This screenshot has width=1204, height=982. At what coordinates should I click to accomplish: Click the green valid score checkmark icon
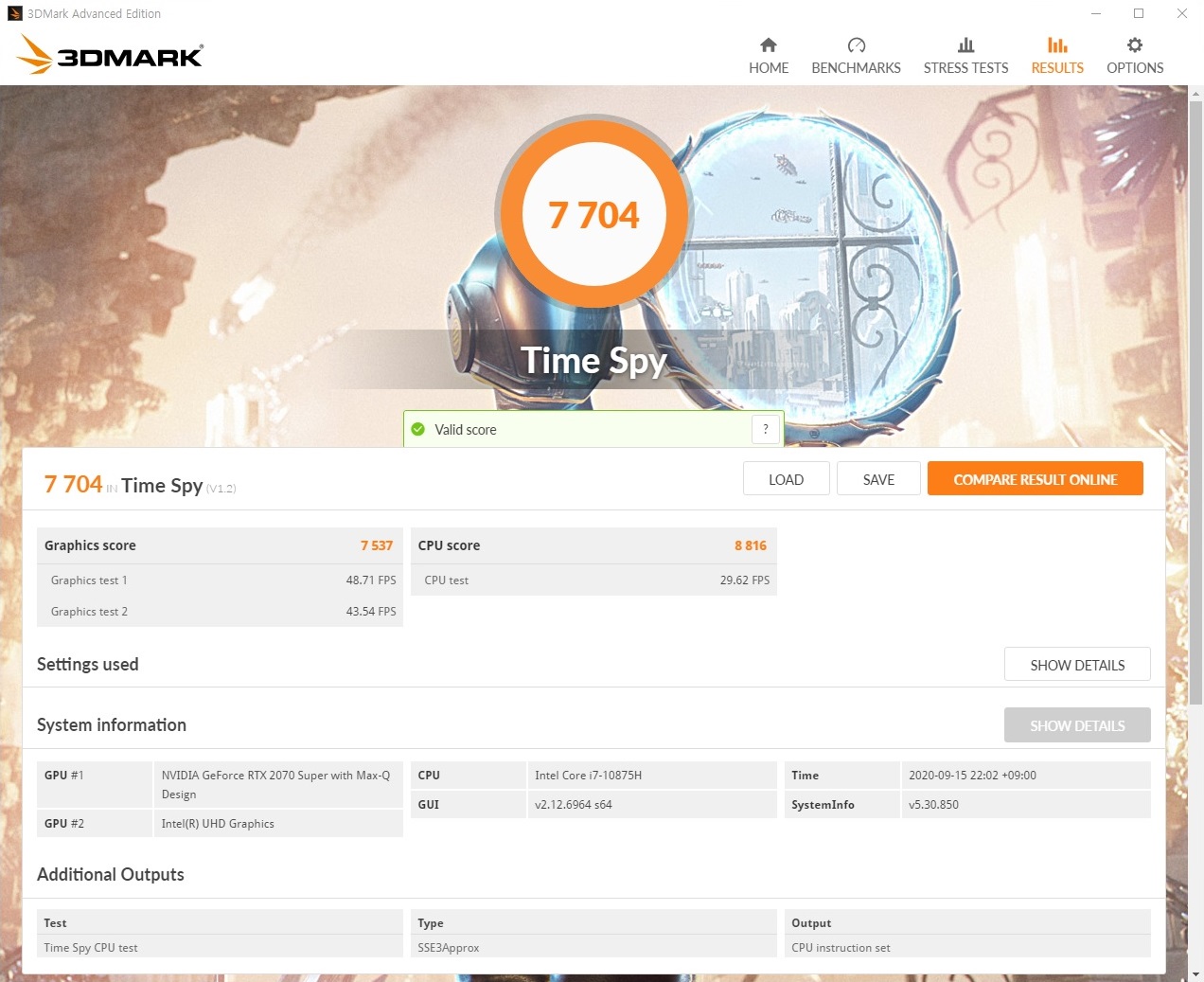(418, 429)
